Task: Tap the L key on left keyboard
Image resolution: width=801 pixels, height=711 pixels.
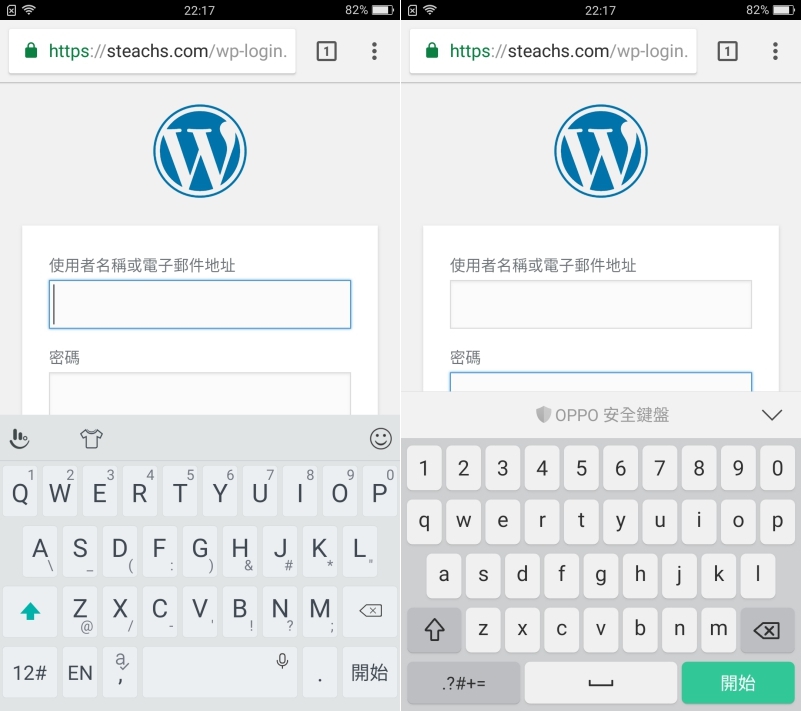Action: click(x=360, y=551)
